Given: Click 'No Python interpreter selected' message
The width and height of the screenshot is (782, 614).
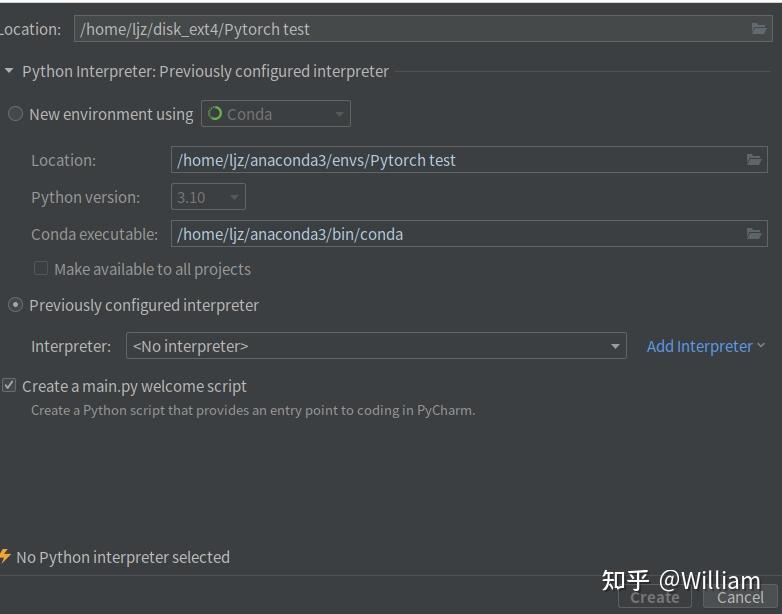Looking at the screenshot, I should click(123, 557).
